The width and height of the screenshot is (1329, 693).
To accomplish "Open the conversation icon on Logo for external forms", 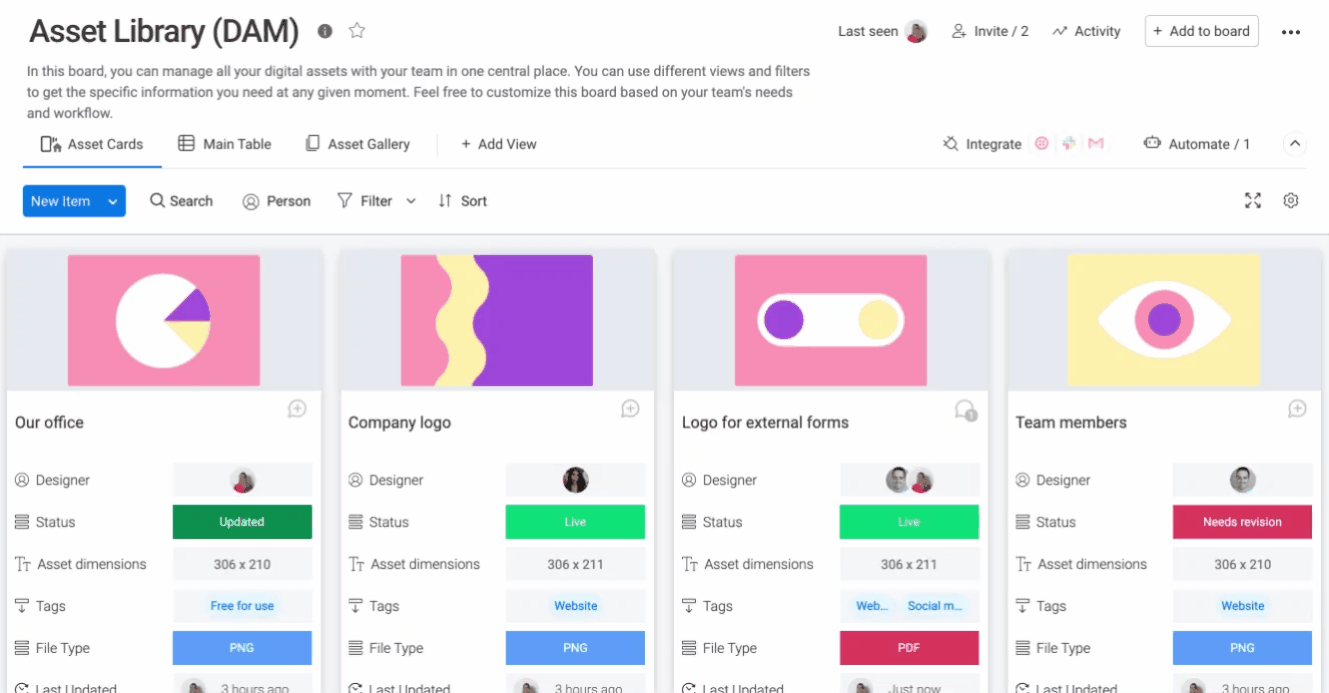I will click(965, 410).
